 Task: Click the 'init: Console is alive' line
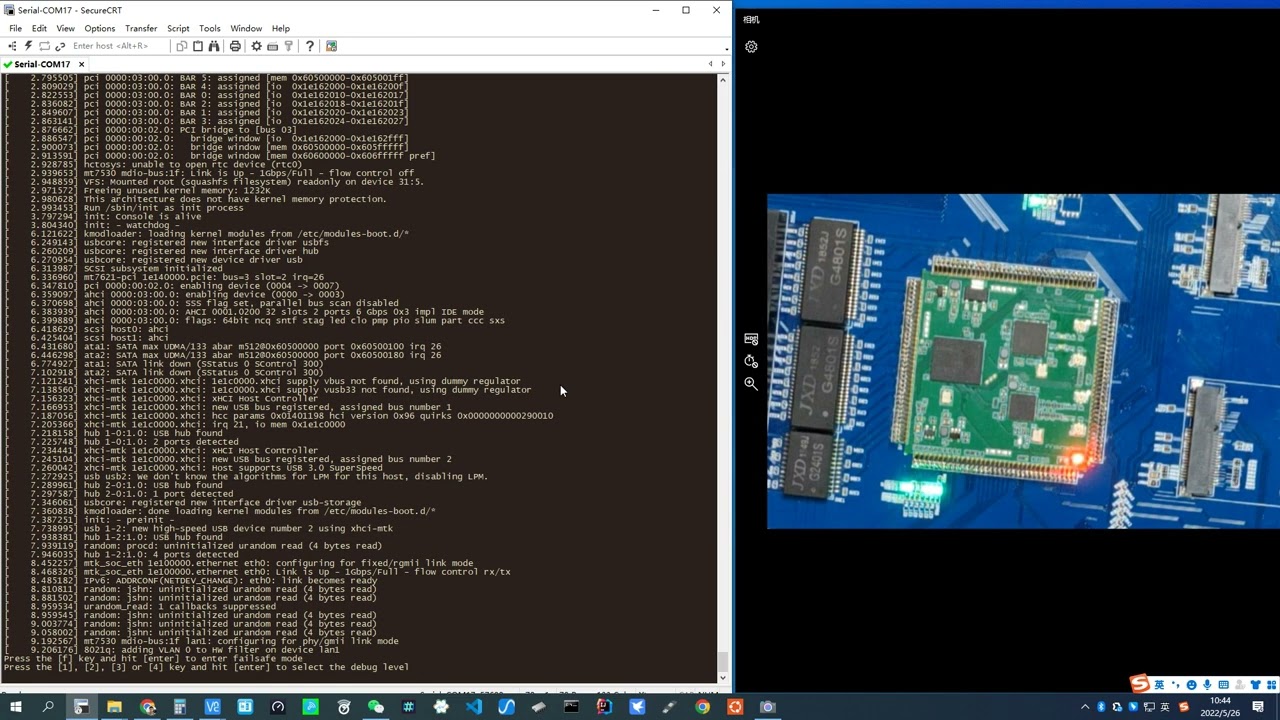(x=142, y=216)
